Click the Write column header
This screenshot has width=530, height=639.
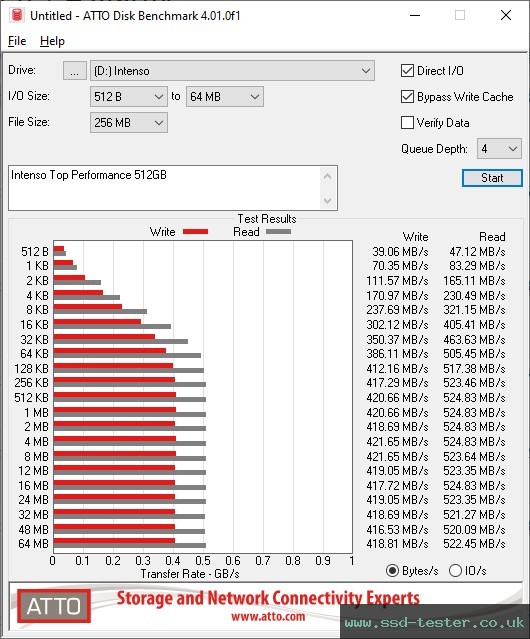coord(415,237)
